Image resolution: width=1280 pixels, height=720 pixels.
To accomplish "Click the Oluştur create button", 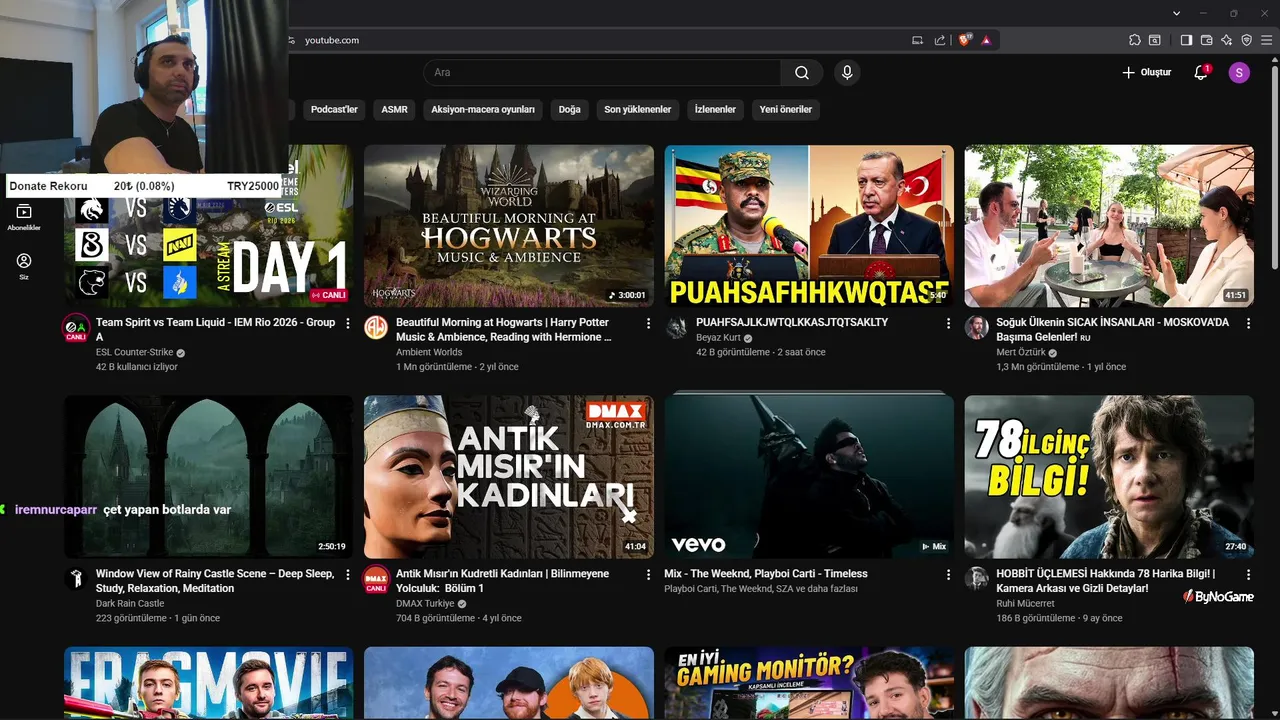I will tap(1146, 72).
